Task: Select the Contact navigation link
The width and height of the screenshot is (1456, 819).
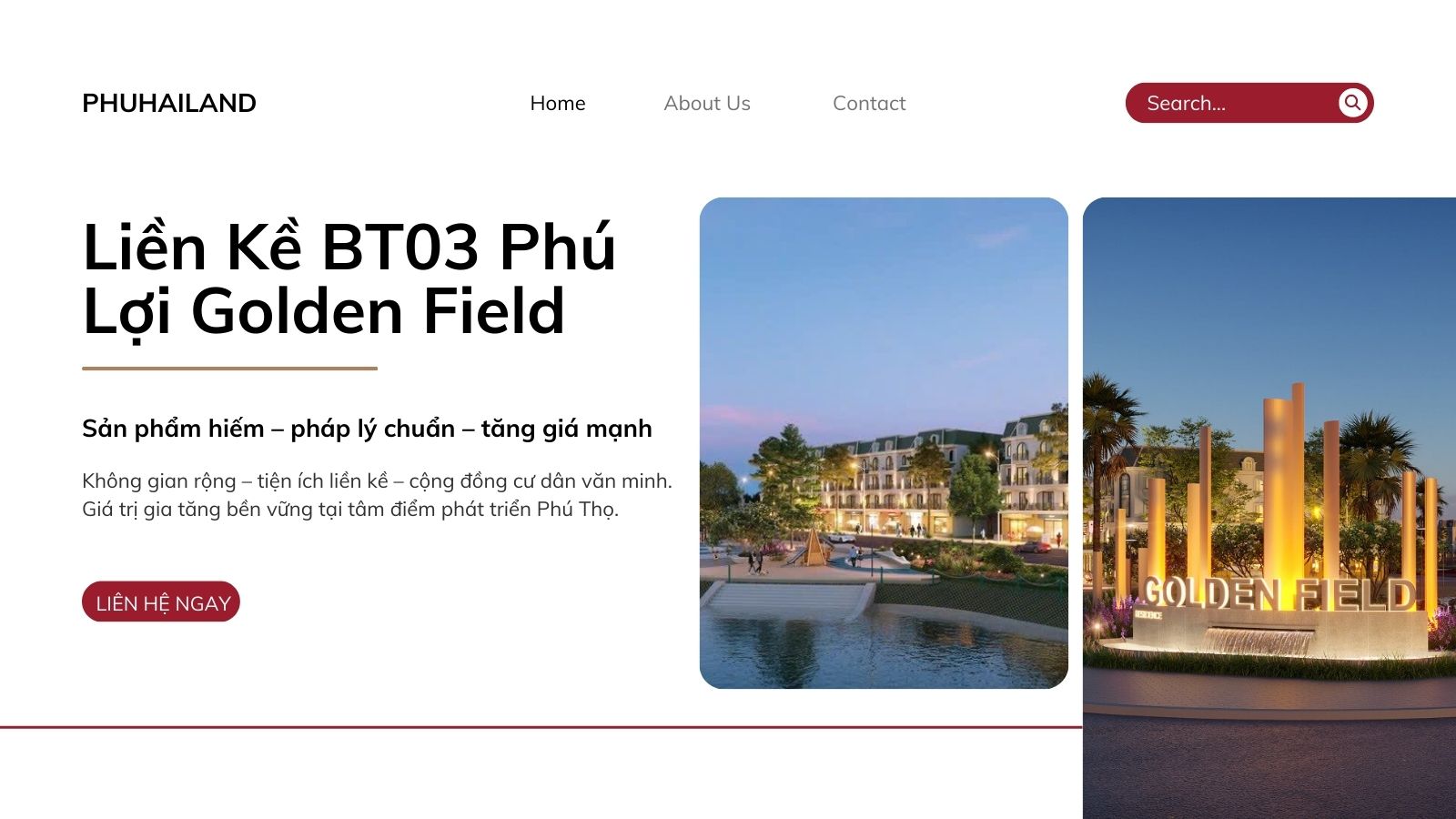Action: click(869, 103)
